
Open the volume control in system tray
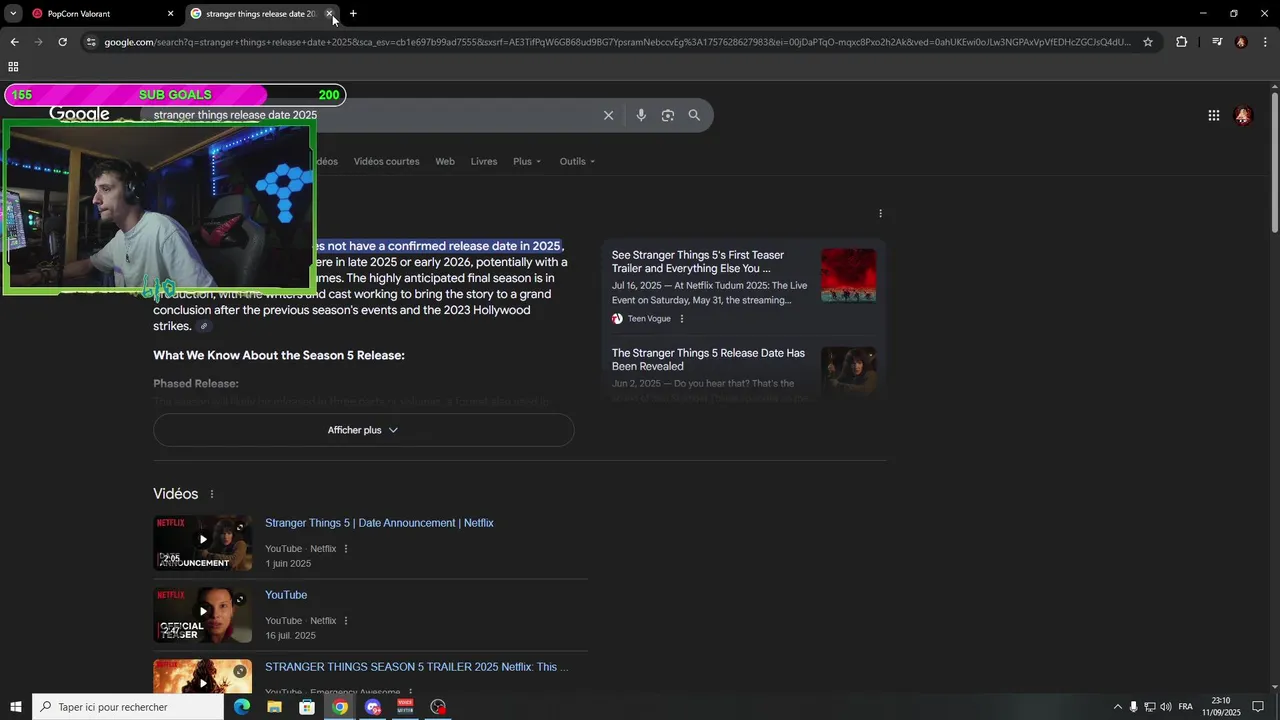pyautogui.click(x=1166, y=707)
